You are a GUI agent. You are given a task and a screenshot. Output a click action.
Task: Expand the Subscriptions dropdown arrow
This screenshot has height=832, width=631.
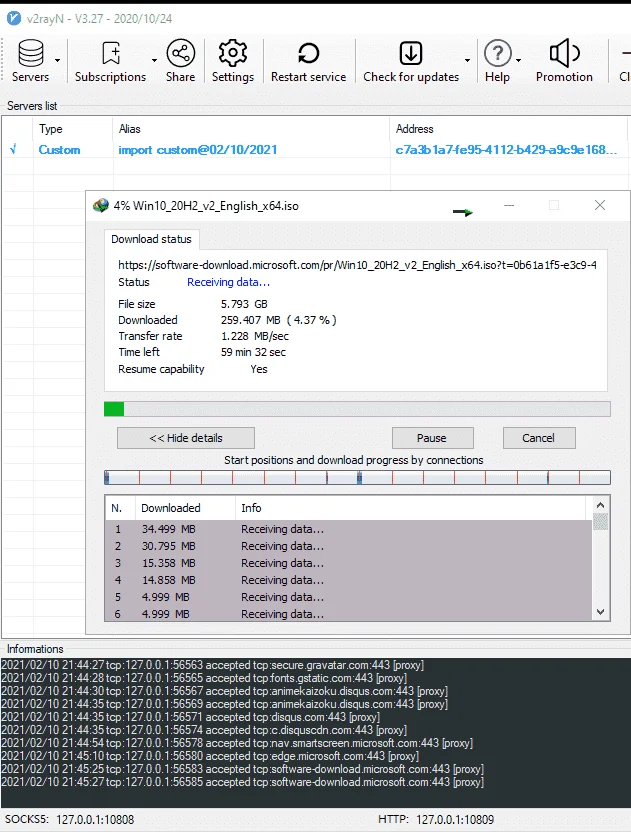coord(154,60)
